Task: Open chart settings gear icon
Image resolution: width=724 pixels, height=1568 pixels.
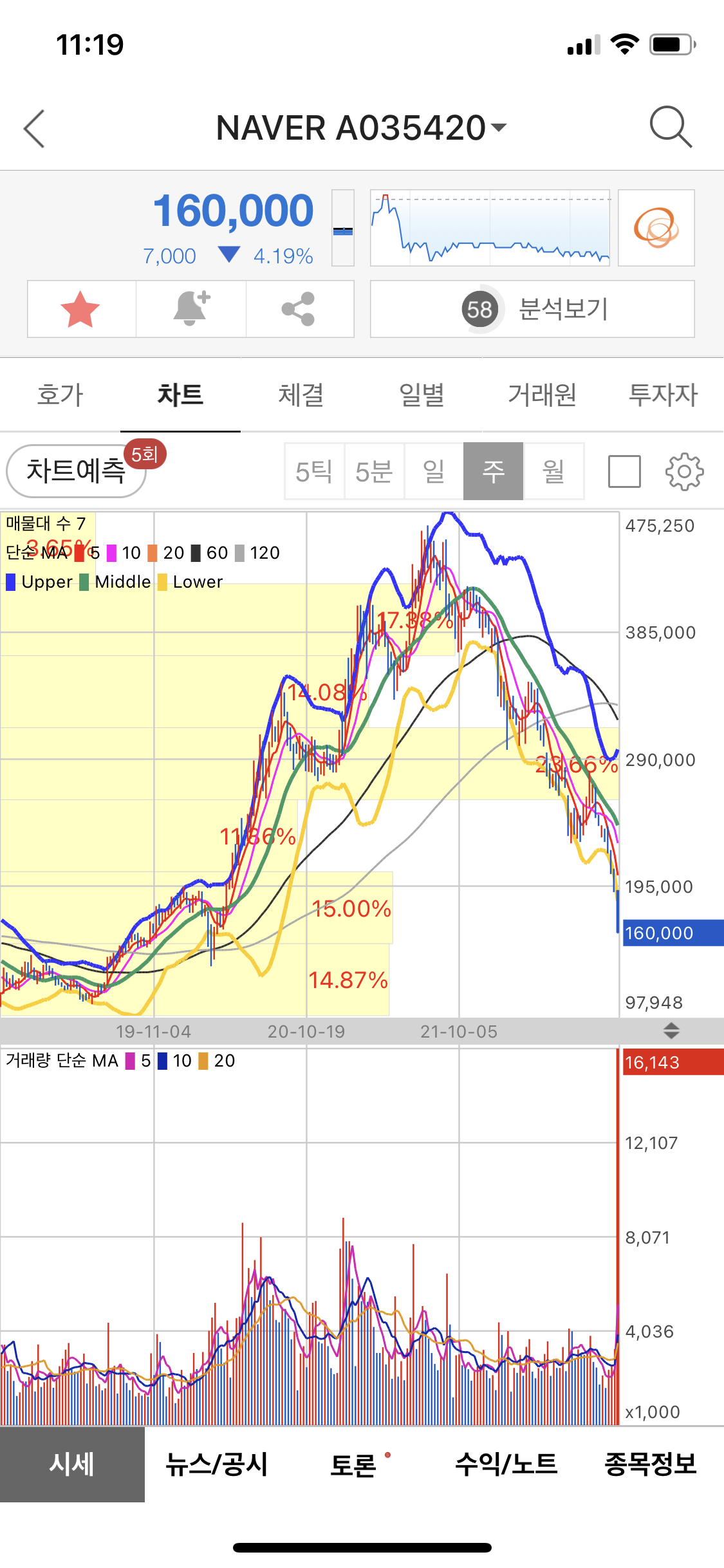Action: 684,471
